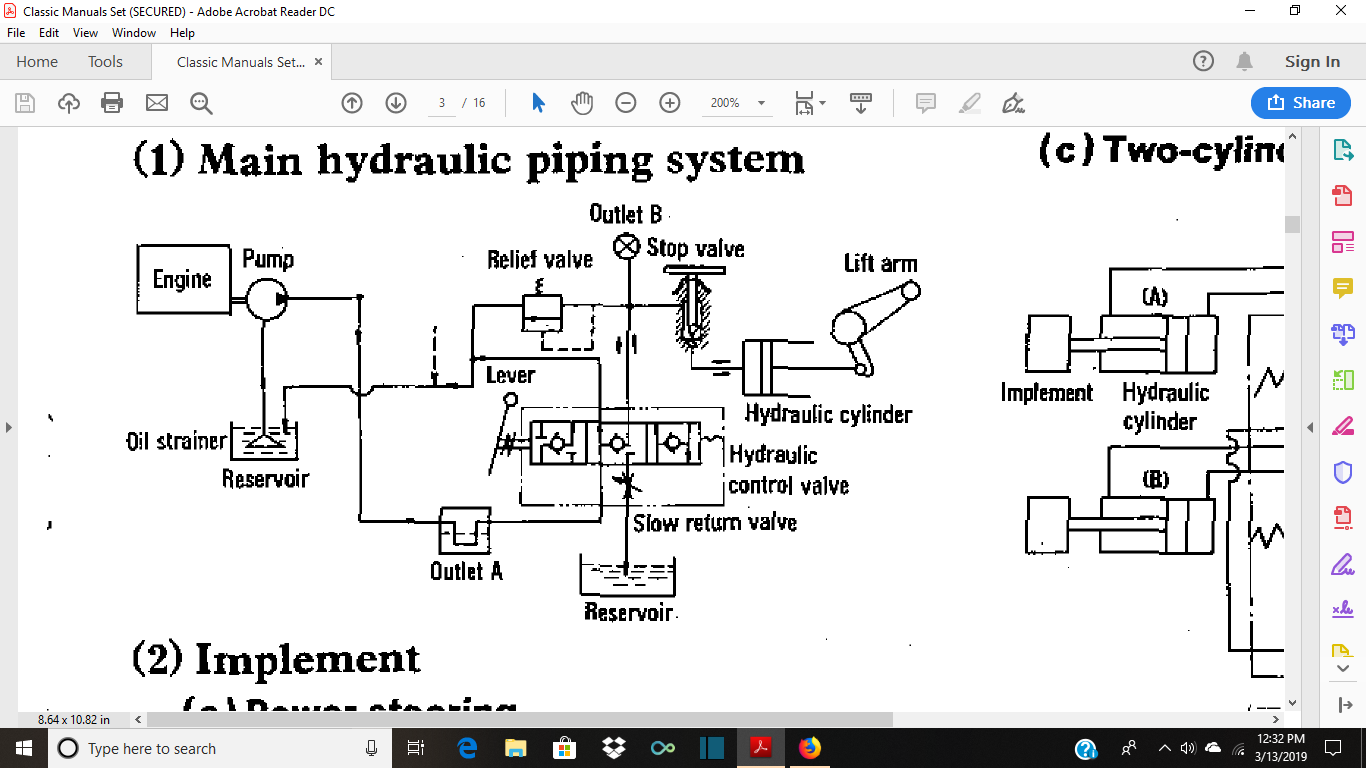Go to the next page arrow
1366x768 pixels.
point(396,103)
